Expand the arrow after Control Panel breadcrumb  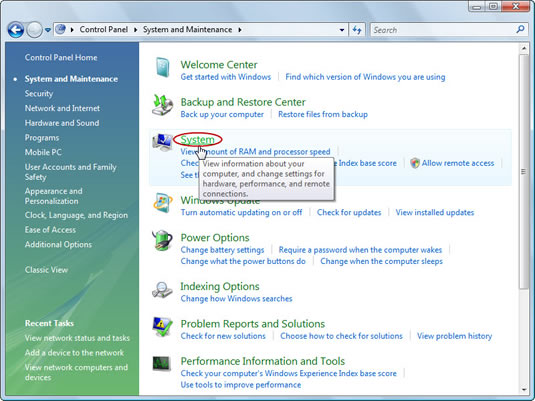(x=135, y=30)
